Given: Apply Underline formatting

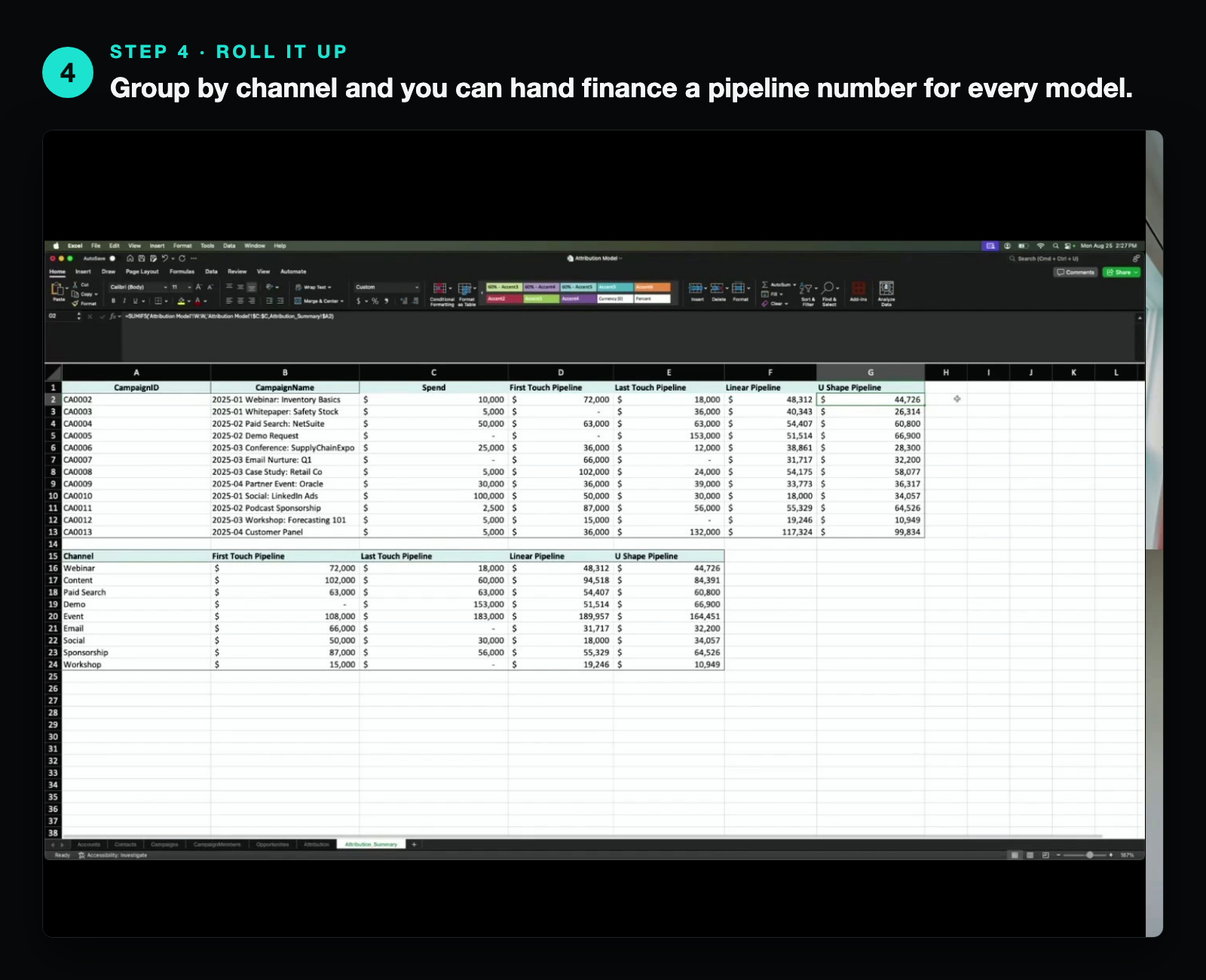Looking at the screenshot, I should (x=135, y=301).
